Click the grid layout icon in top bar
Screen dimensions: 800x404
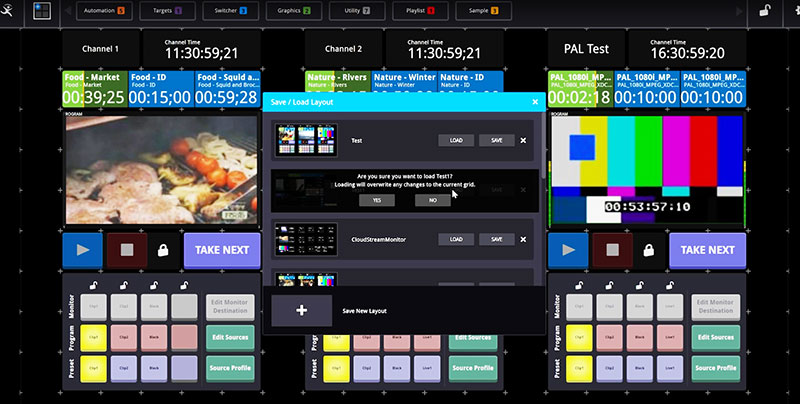pos(42,12)
